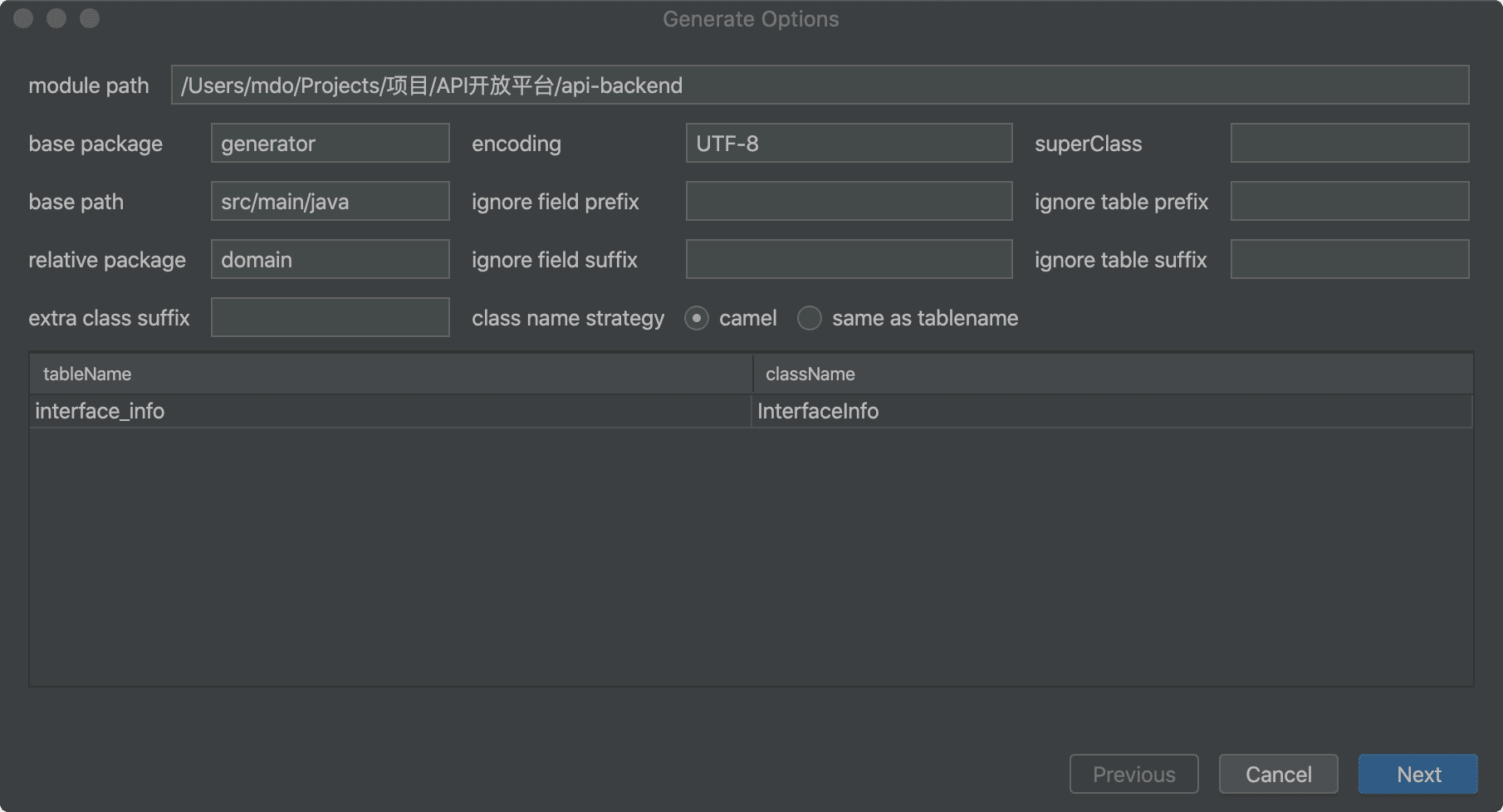Click the Next button
Screen dimensions: 1503x812
coord(1417,774)
